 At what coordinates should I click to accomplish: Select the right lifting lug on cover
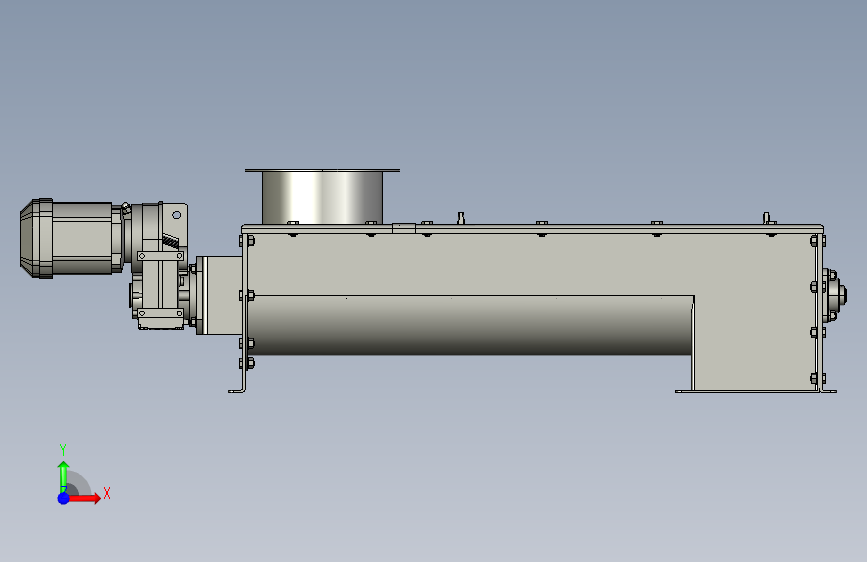[x=766, y=218]
